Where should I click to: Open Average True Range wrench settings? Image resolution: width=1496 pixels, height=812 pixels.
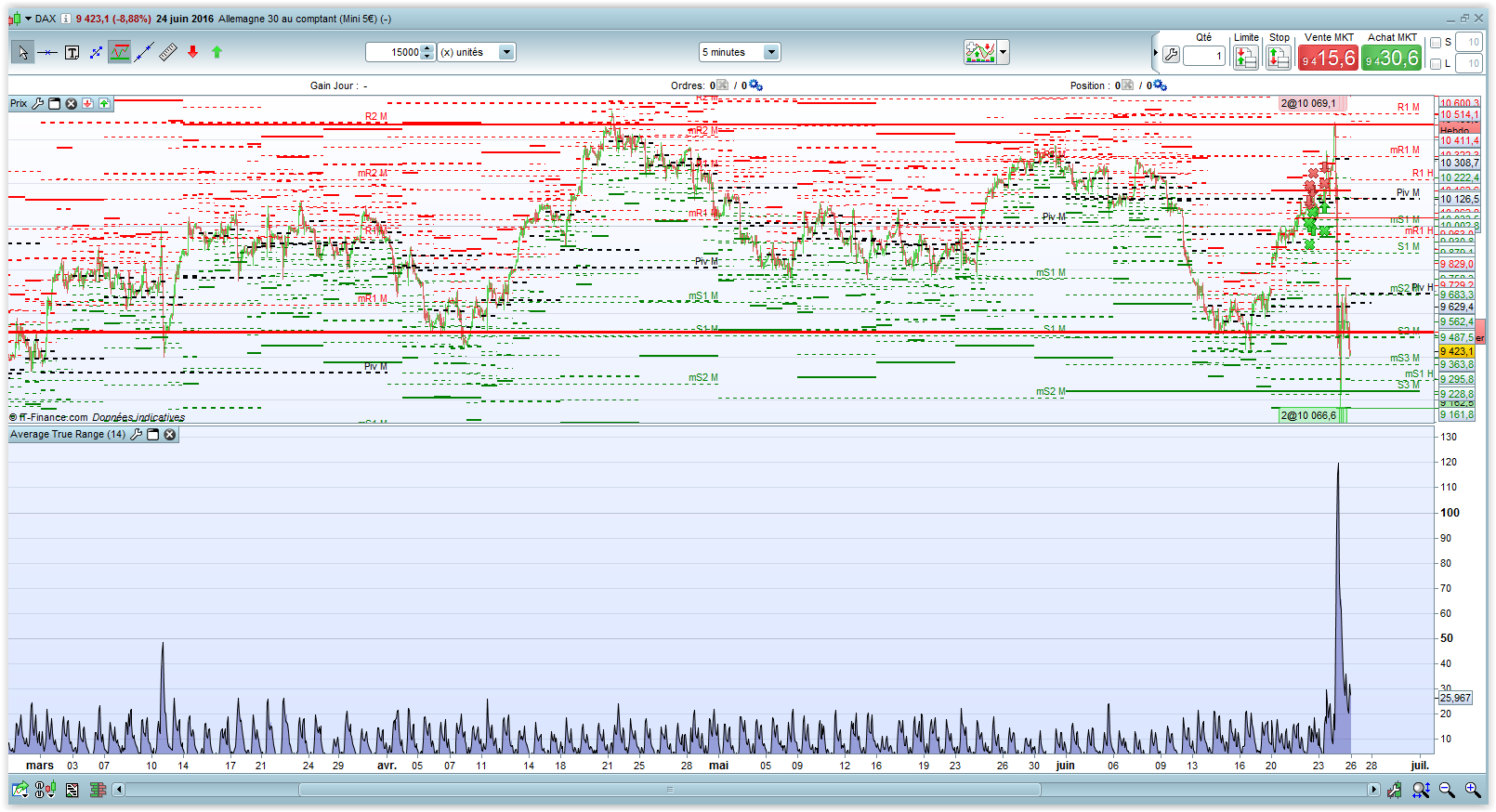137,434
